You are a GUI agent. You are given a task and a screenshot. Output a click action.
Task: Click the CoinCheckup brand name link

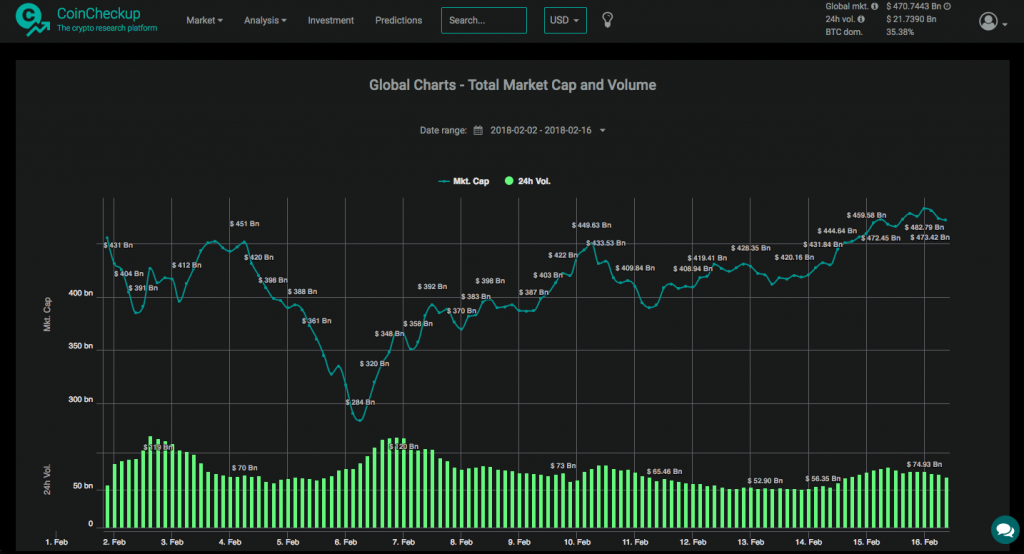[x=98, y=14]
